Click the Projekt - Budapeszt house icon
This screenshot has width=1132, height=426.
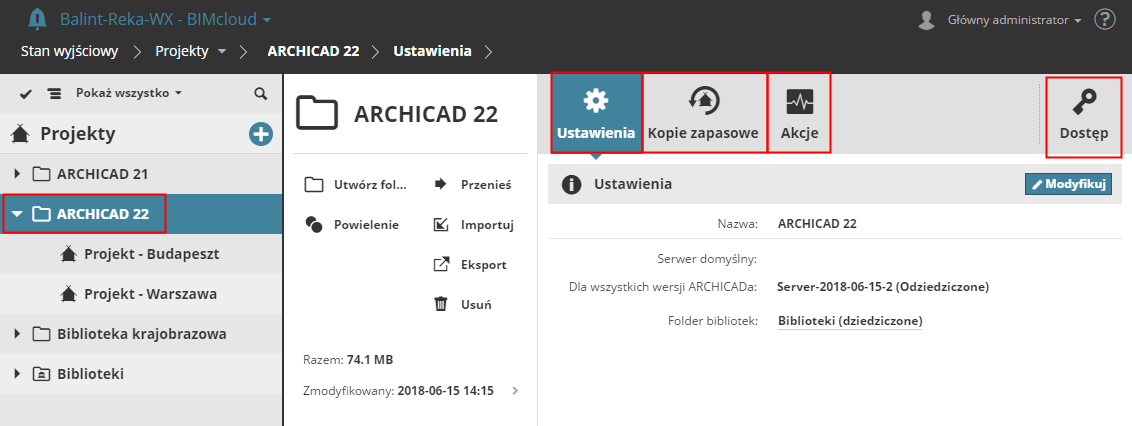point(69,253)
